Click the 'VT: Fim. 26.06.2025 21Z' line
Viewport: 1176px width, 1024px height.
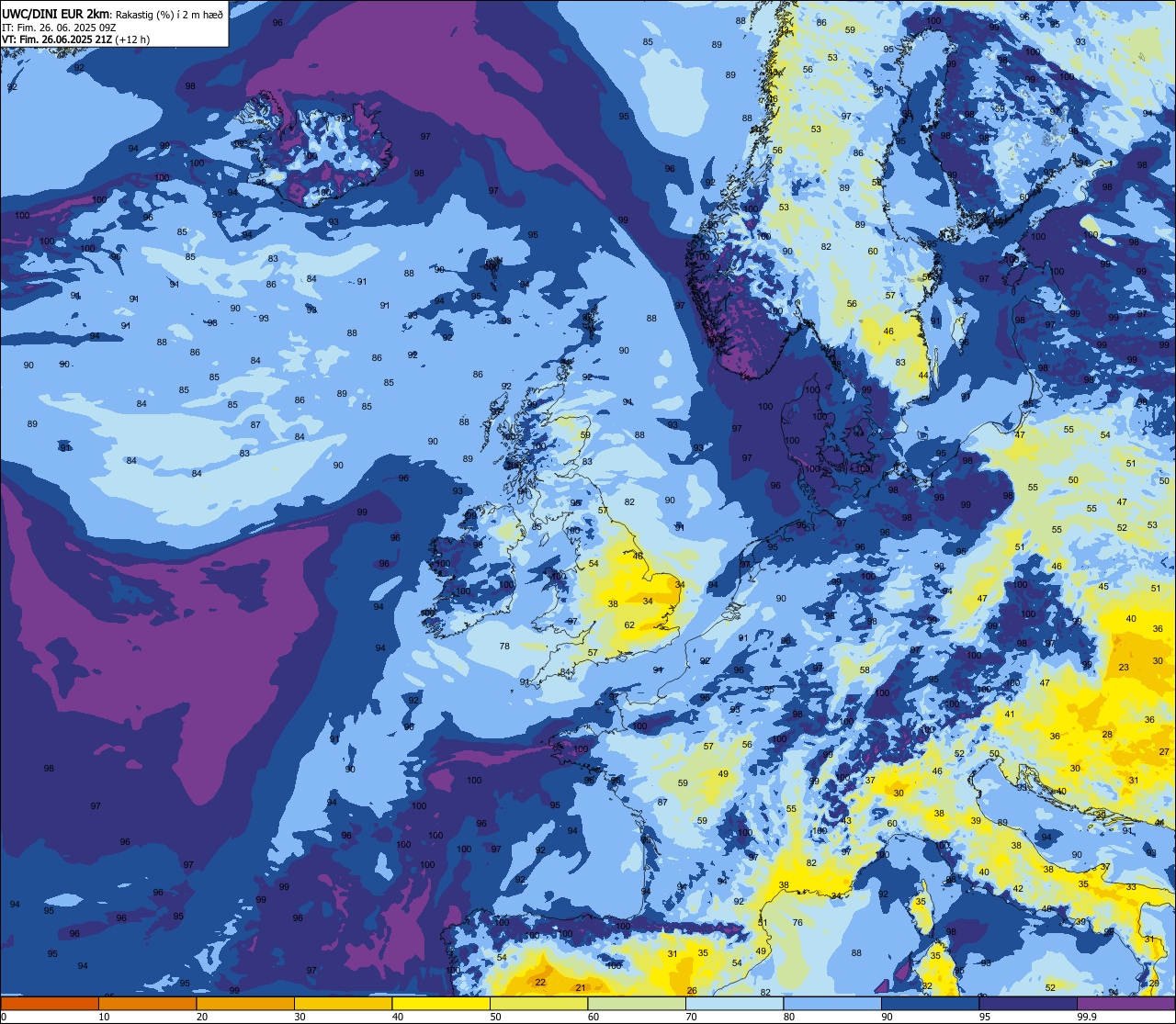57,39
